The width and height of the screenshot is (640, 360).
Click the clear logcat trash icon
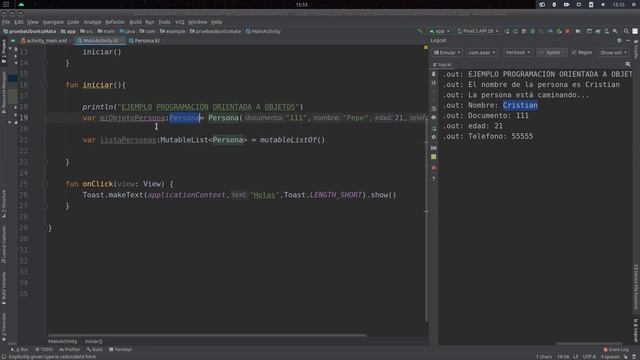pos(433,74)
